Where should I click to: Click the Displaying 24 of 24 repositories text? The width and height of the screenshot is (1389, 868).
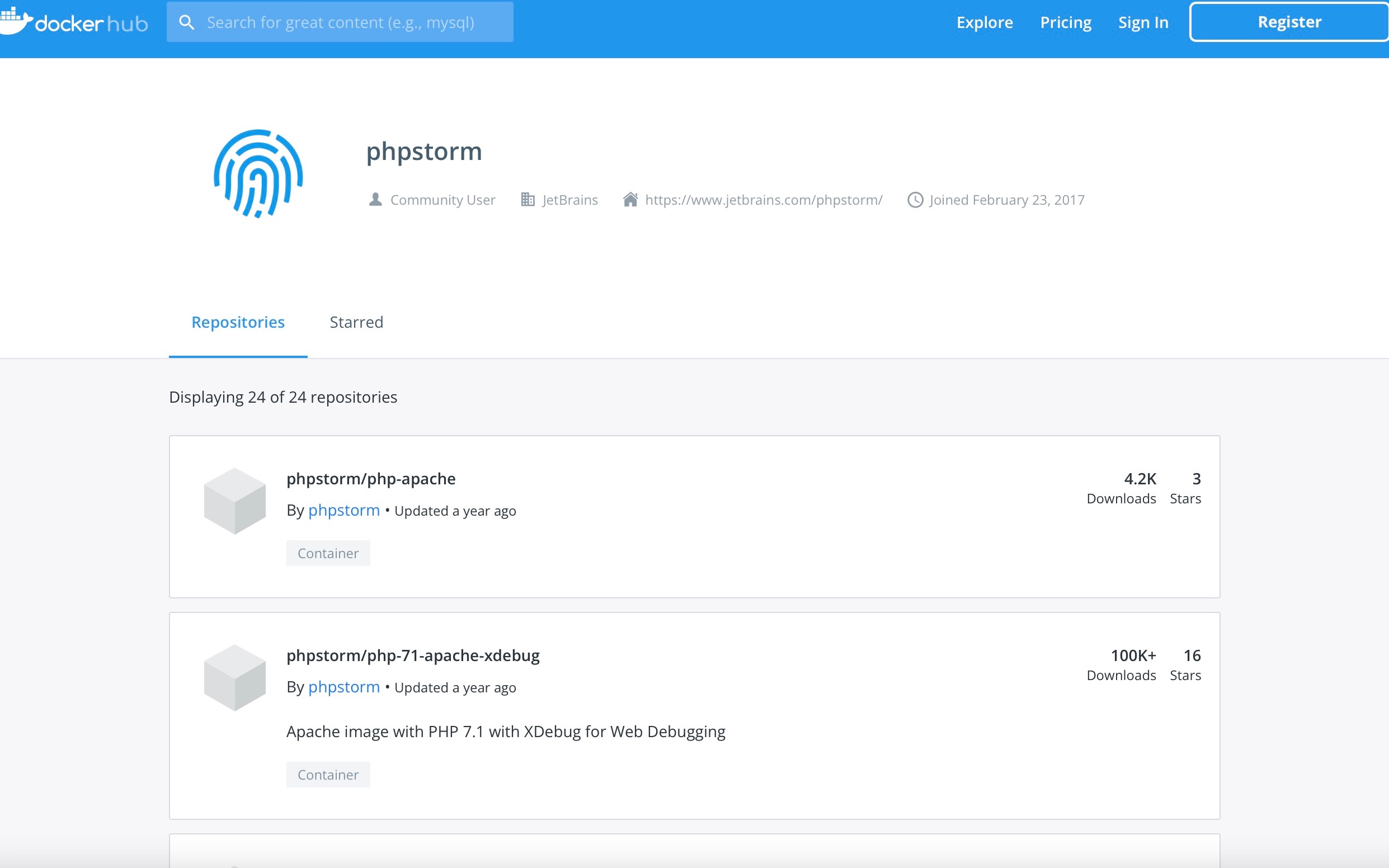coord(282,397)
